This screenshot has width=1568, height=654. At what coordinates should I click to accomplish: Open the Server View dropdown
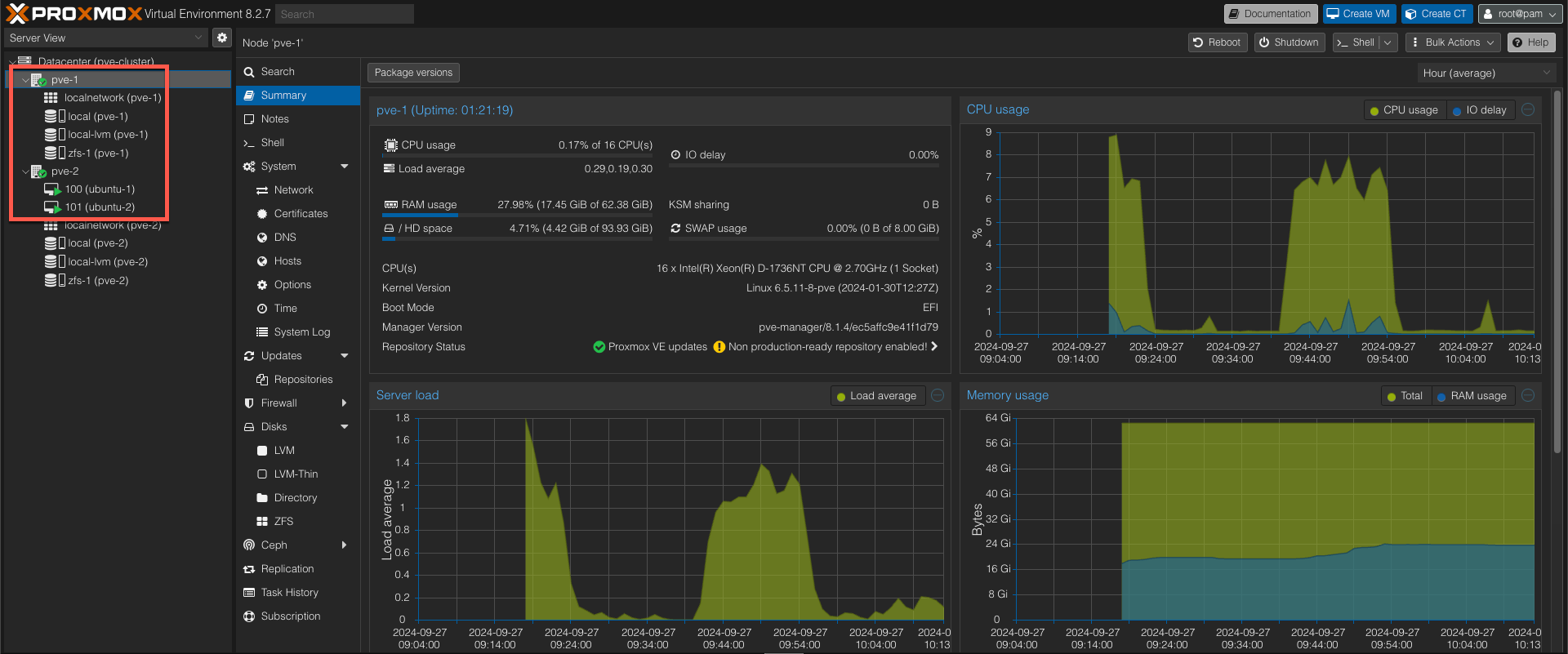pyautogui.click(x=106, y=38)
